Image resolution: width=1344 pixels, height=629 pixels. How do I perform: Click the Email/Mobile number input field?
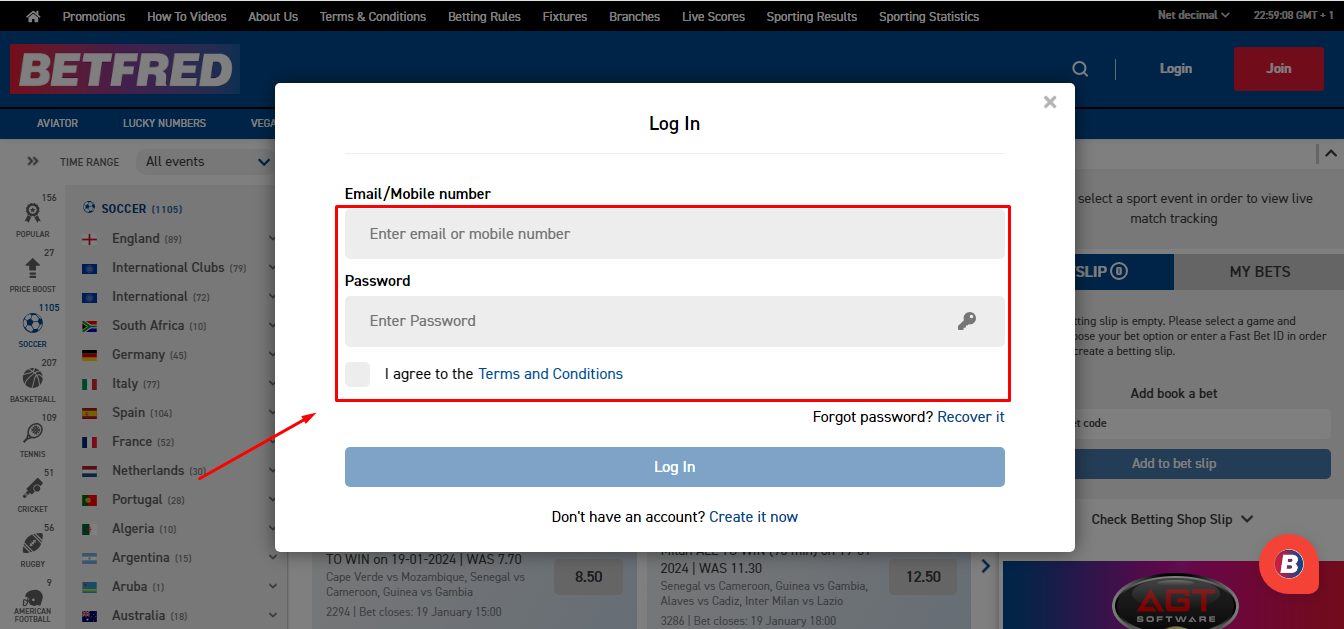[x=674, y=234]
